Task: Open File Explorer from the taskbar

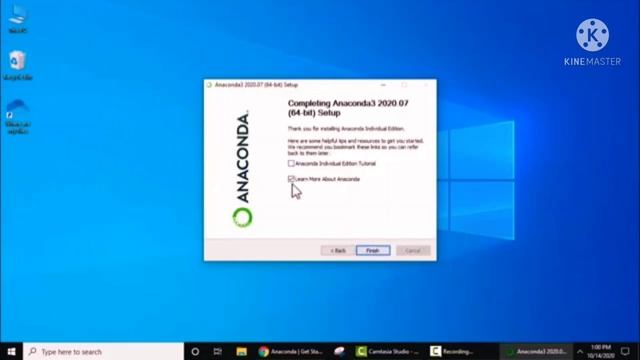Action: [241, 351]
